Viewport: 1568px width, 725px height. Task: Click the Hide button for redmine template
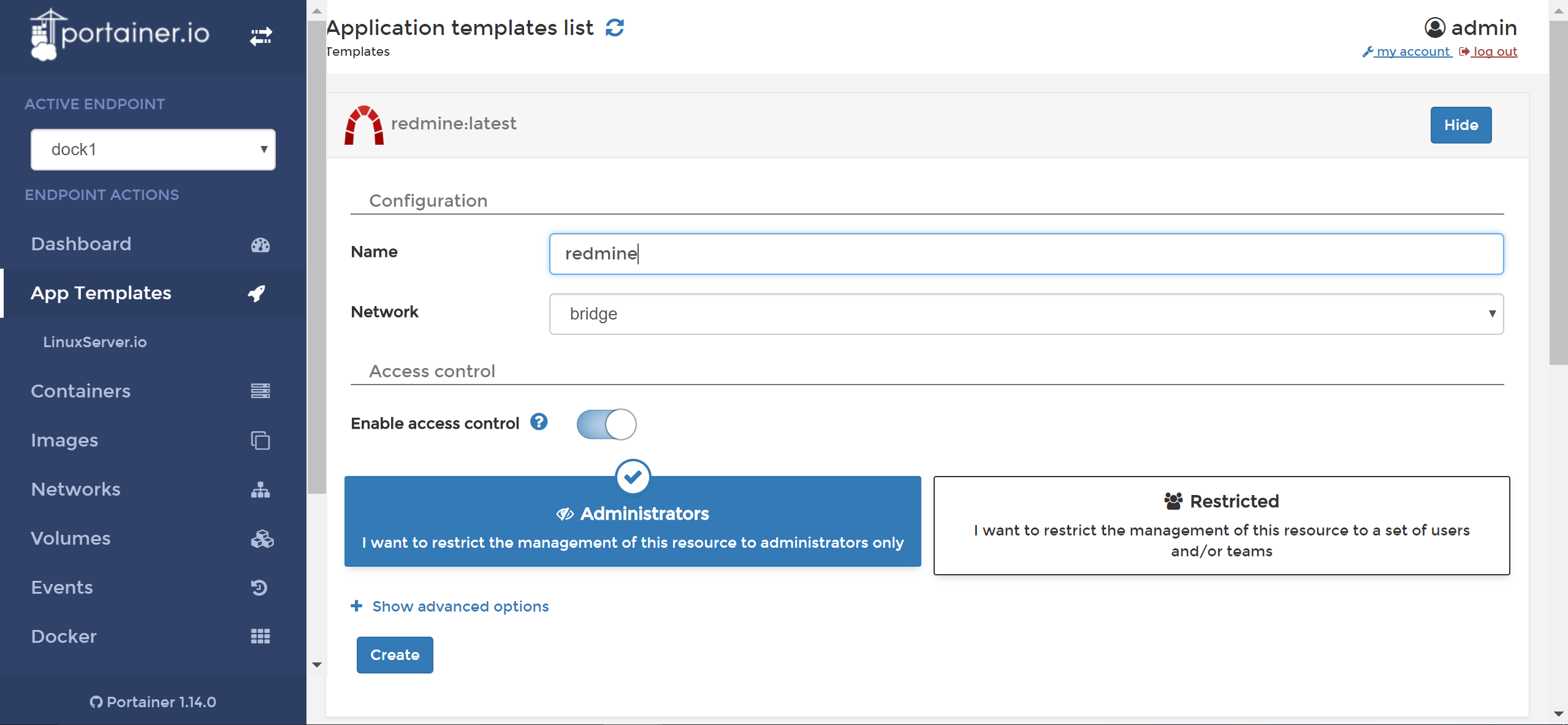coord(1461,125)
